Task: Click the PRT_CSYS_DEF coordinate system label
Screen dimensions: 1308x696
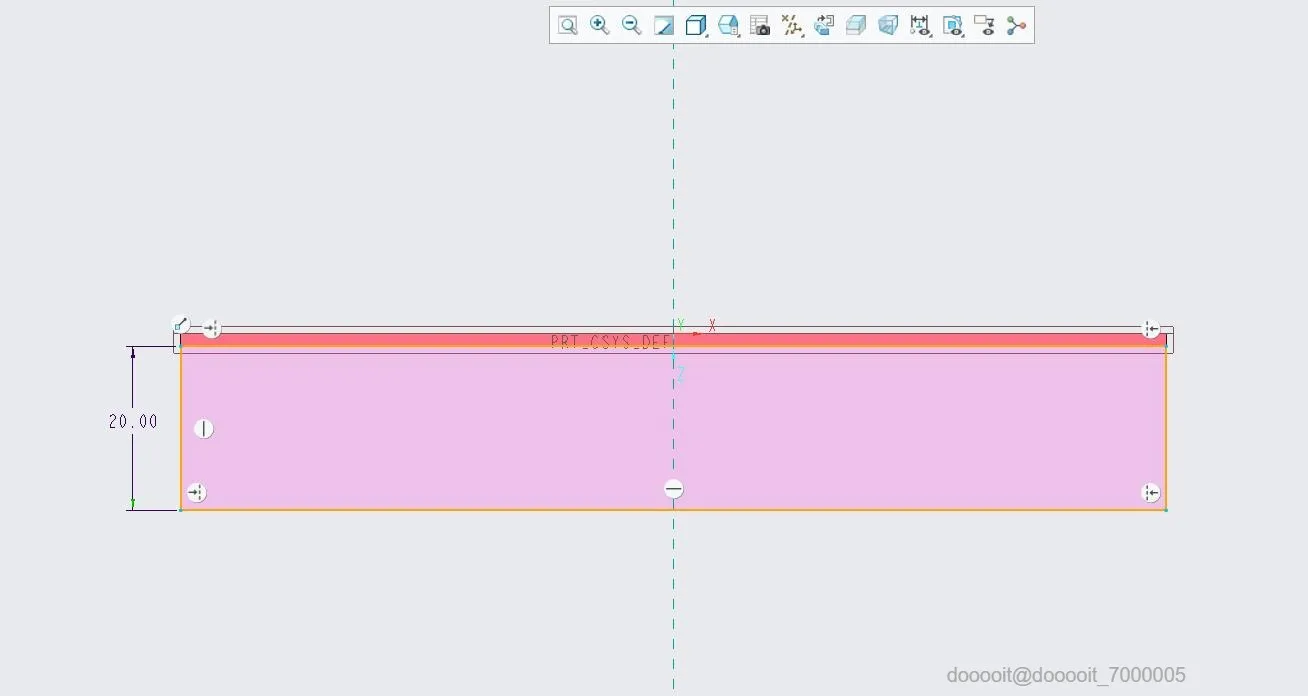Action: coord(610,342)
